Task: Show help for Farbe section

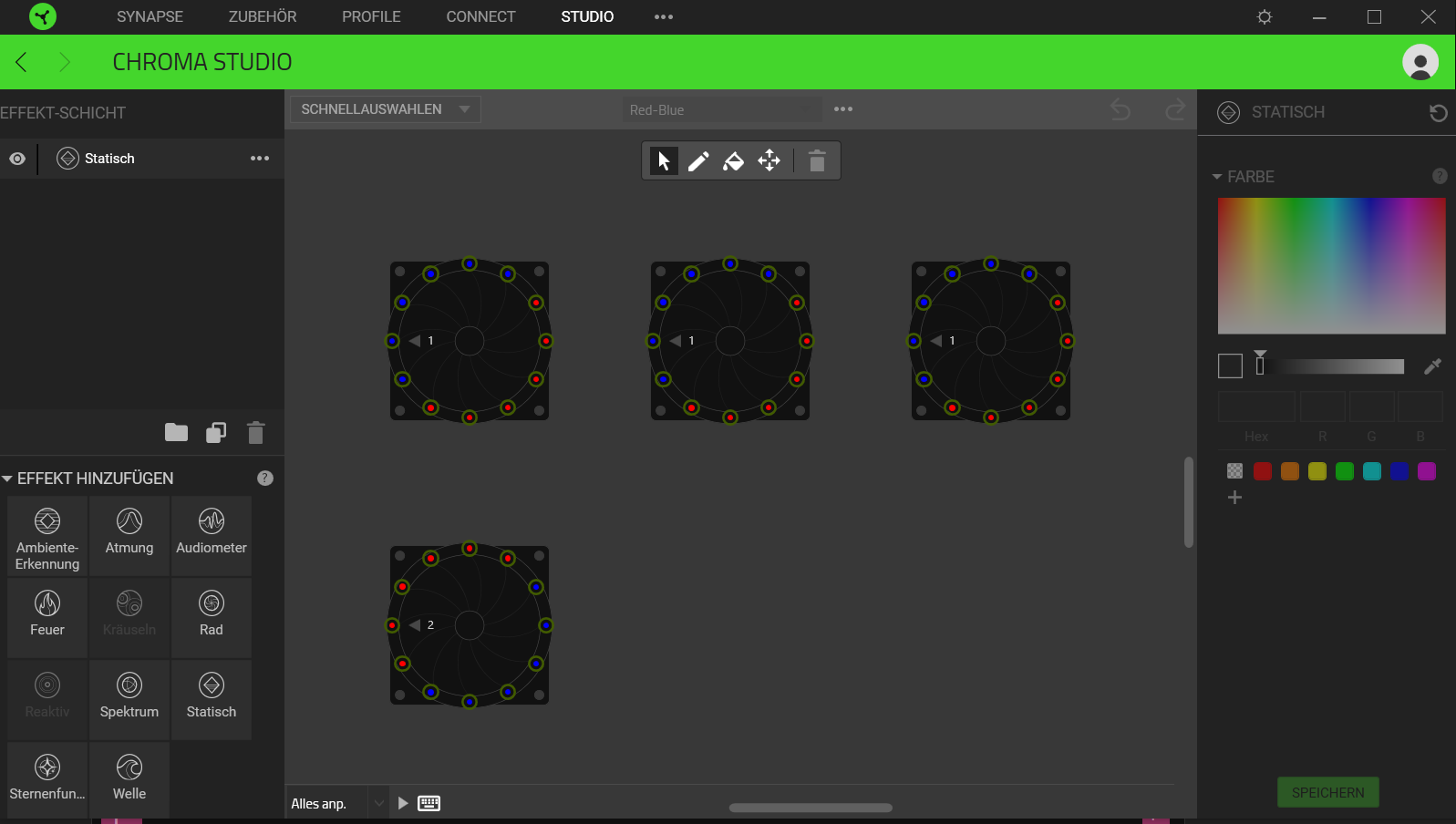Action: [1440, 176]
